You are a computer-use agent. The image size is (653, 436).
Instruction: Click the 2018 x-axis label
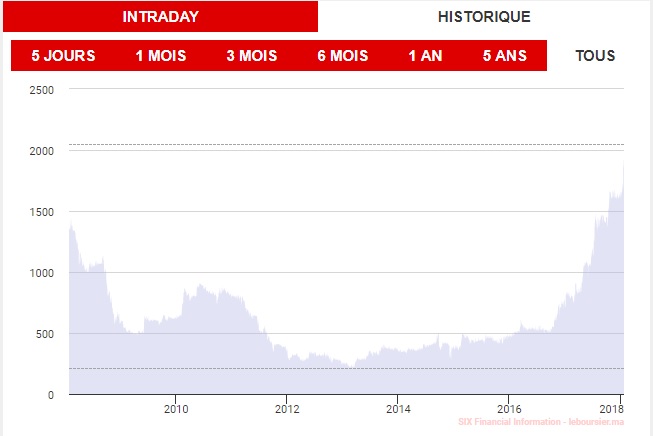[x=613, y=408]
